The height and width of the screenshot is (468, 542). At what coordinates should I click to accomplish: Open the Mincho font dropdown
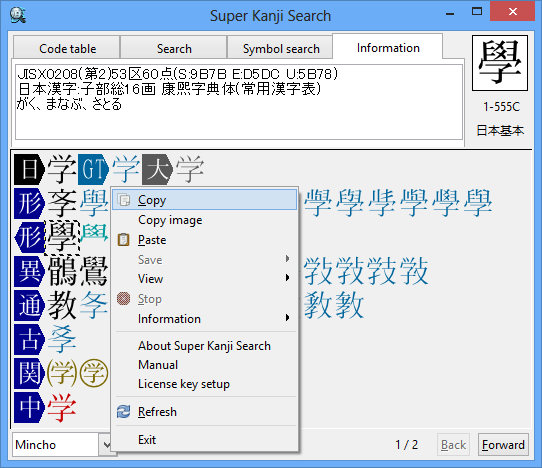click(106, 444)
